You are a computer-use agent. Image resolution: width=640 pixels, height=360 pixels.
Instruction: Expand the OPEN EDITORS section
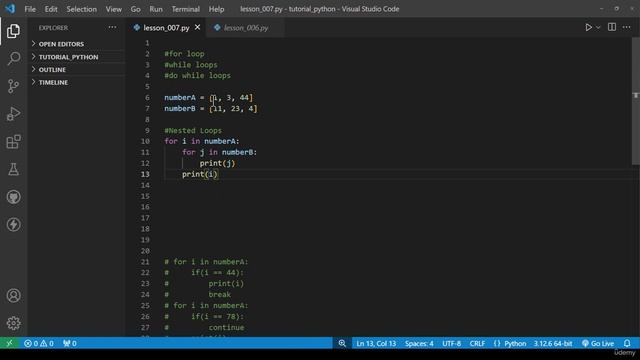76,44
